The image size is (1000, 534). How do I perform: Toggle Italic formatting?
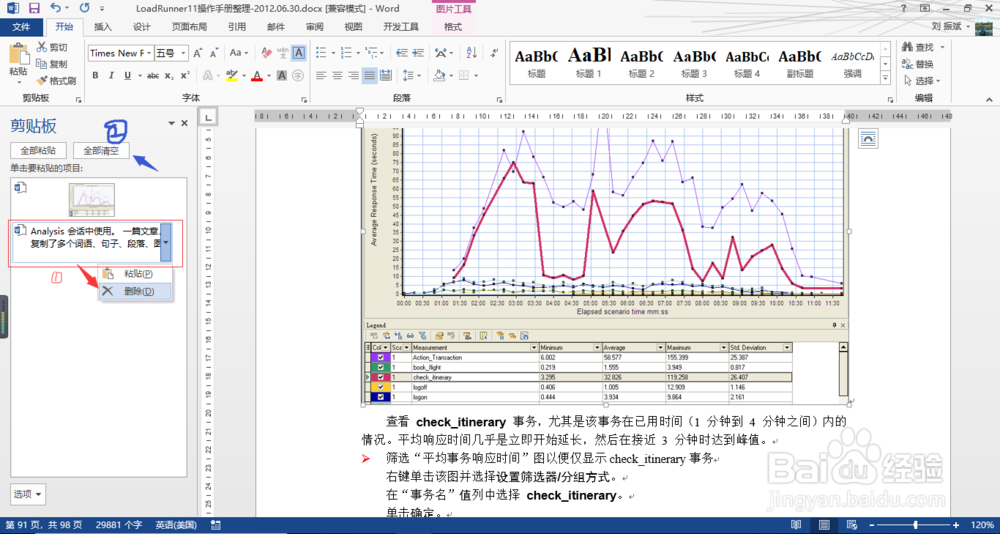112,76
